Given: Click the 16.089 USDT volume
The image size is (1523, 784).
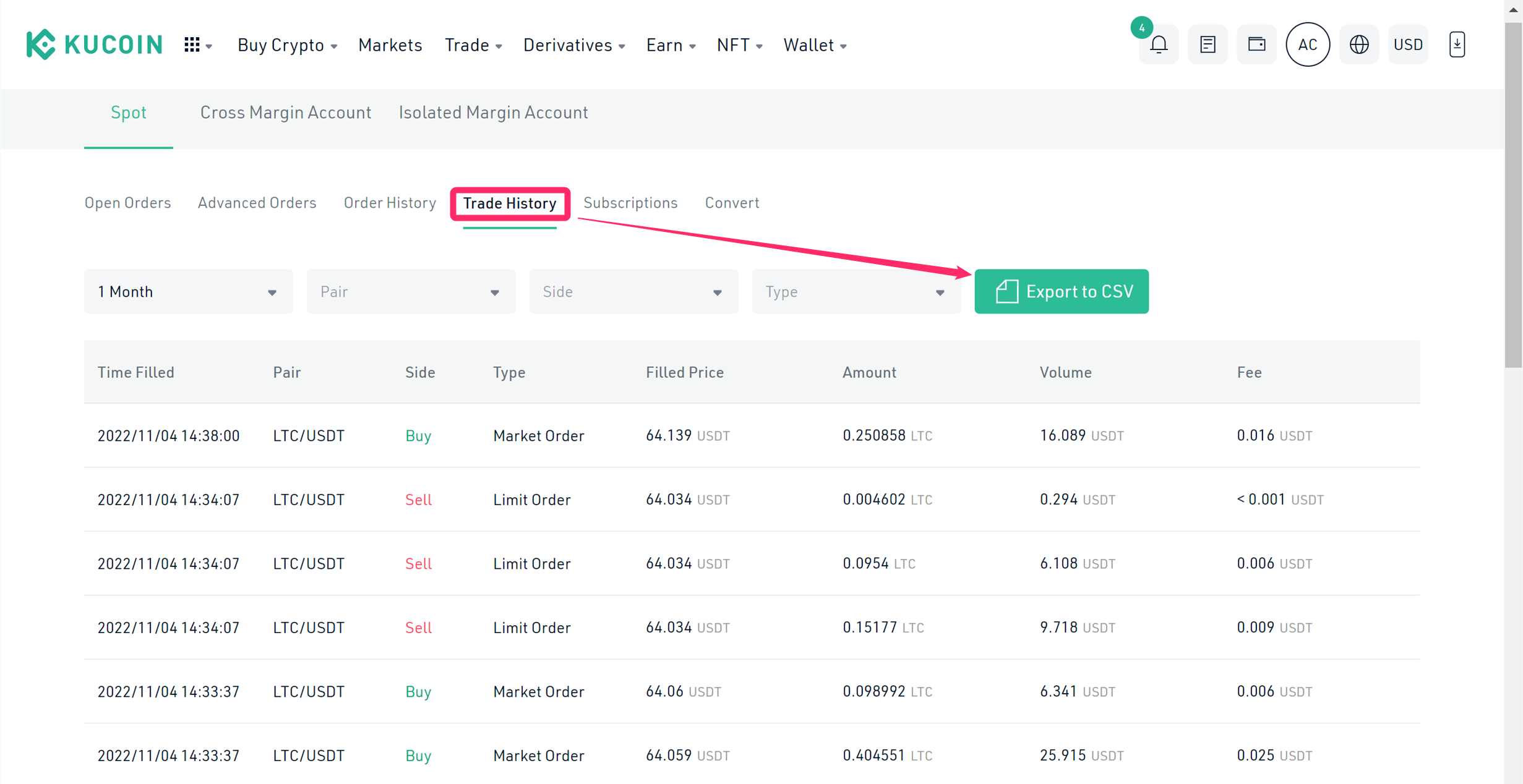Looking at the screenshot, I should tap(1081, 436).
